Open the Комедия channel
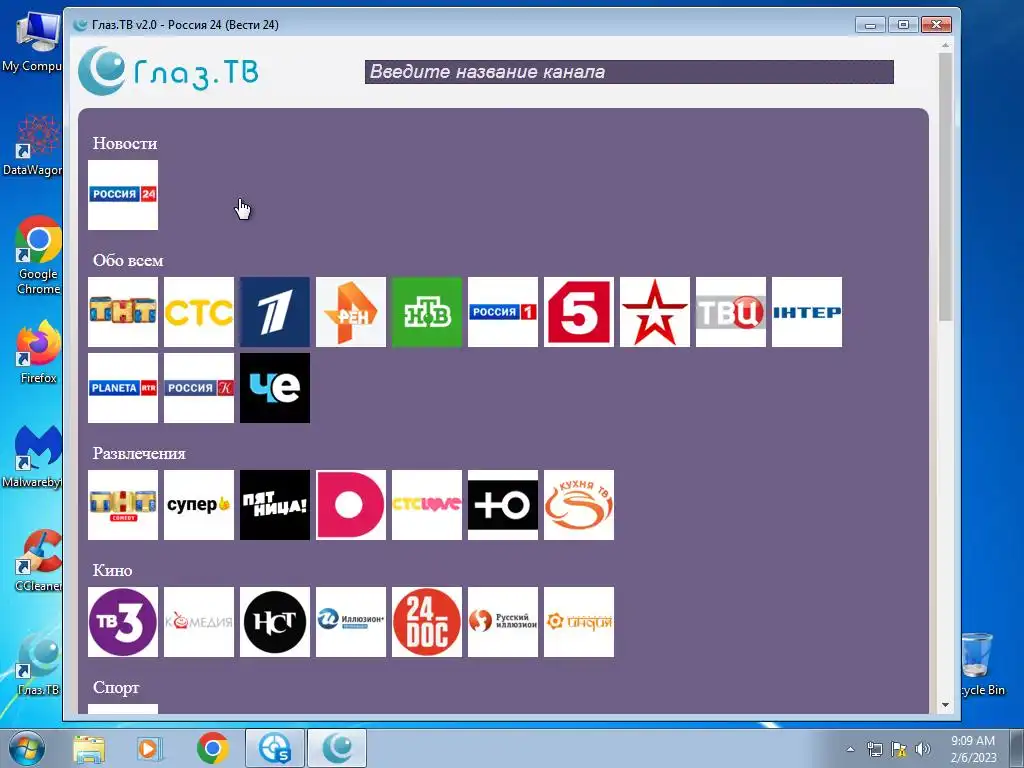The height and width of the screenshot is (768, 1024). [199, 622]
